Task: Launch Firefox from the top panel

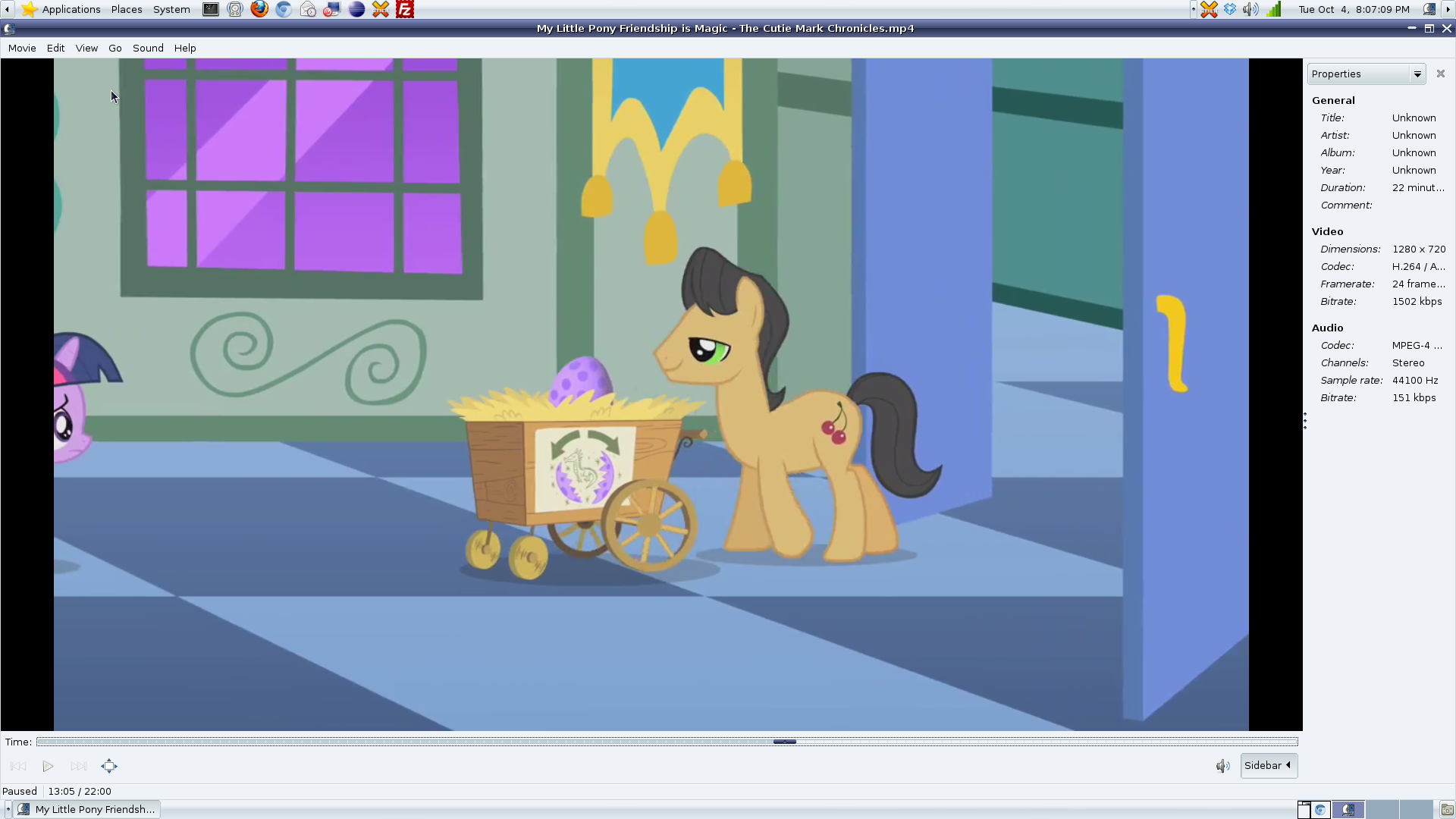Action: coord(259,9)
